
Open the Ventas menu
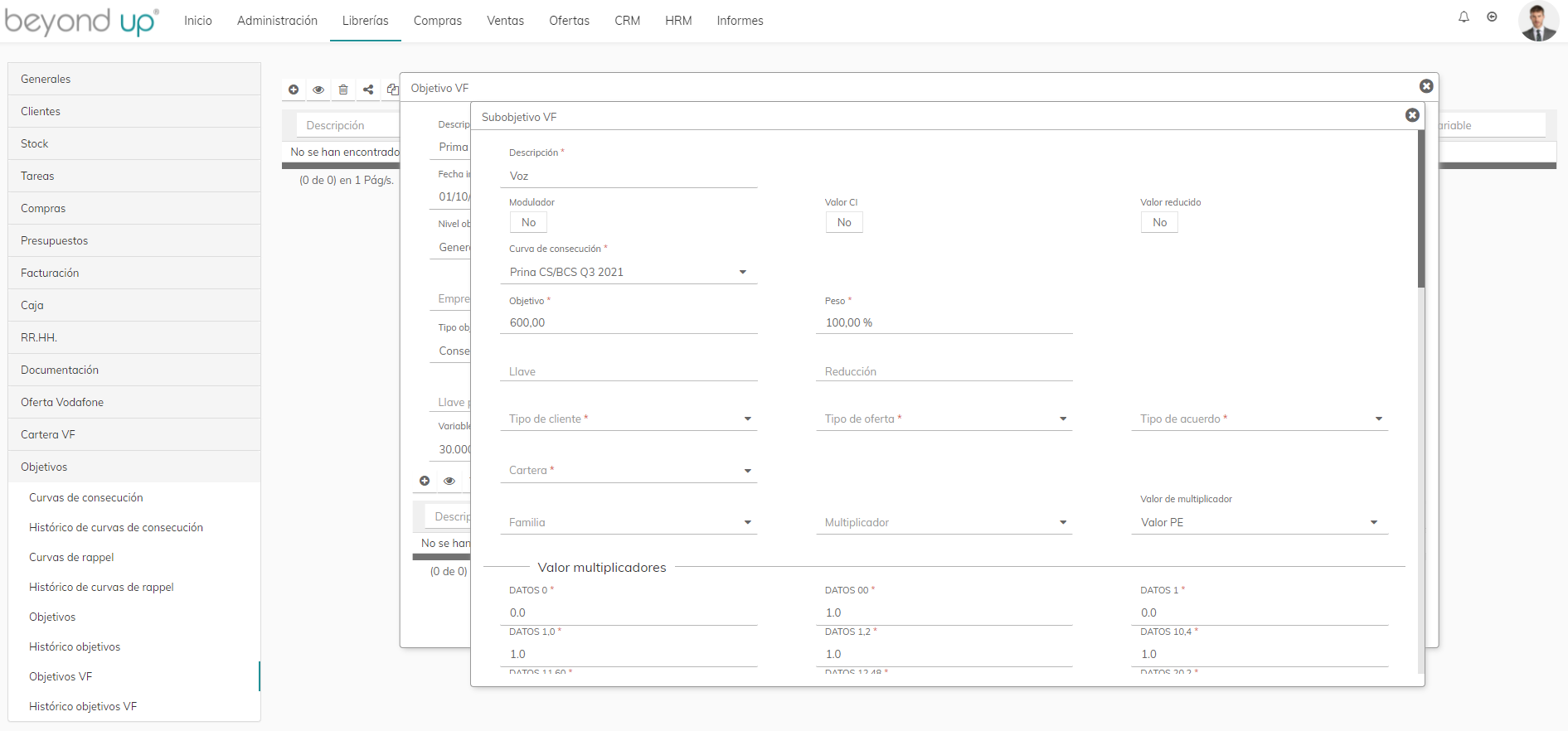point(505,21)
